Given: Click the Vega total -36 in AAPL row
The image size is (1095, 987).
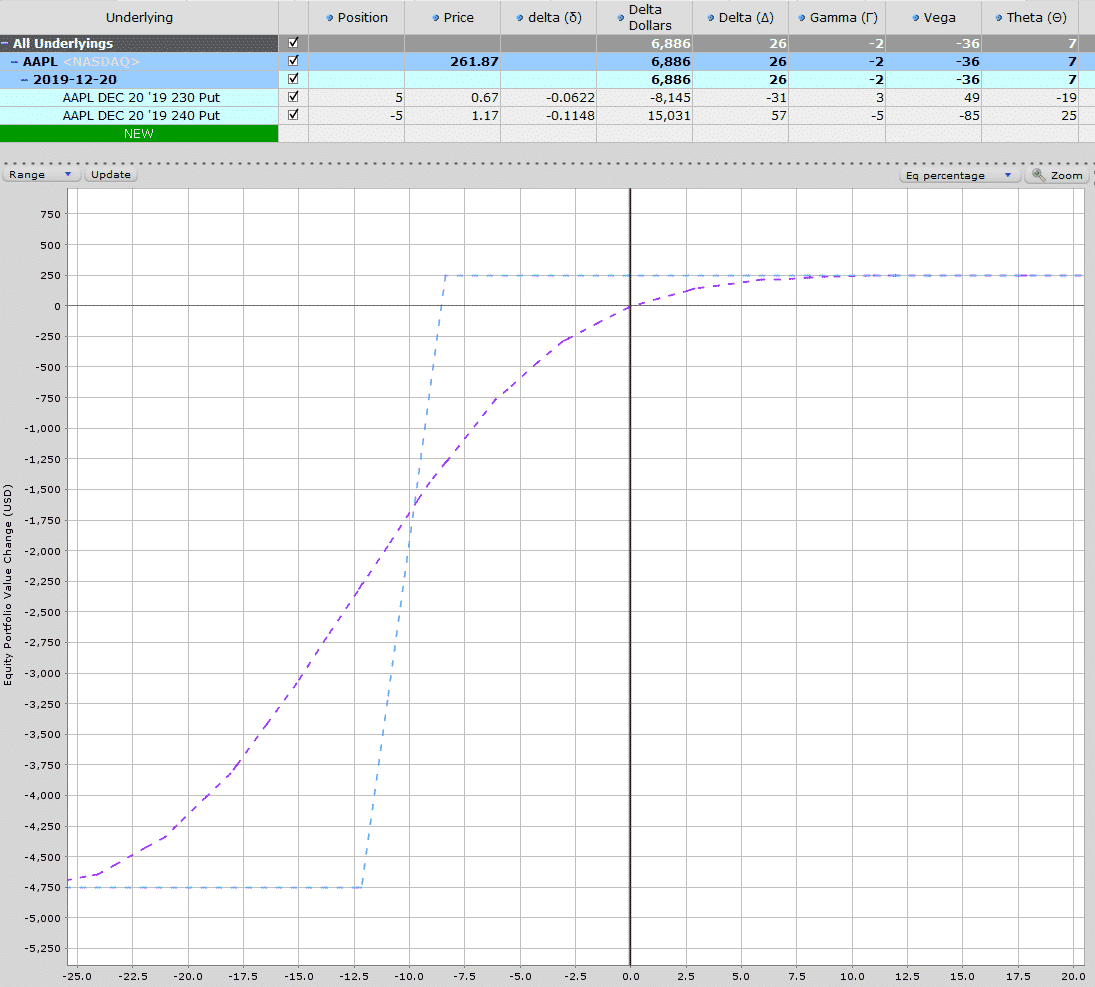Looking at the screenshot, I should (x=968, y=61).
